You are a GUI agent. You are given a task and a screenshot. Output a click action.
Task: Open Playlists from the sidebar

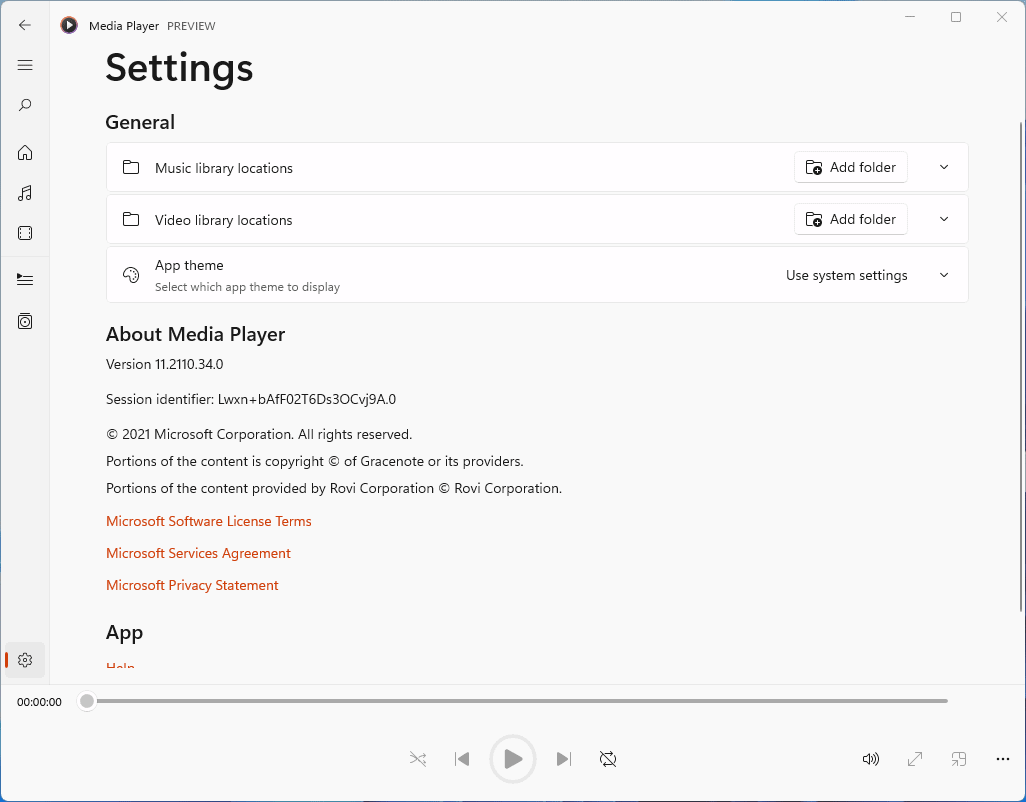click(x=25, y=321)
